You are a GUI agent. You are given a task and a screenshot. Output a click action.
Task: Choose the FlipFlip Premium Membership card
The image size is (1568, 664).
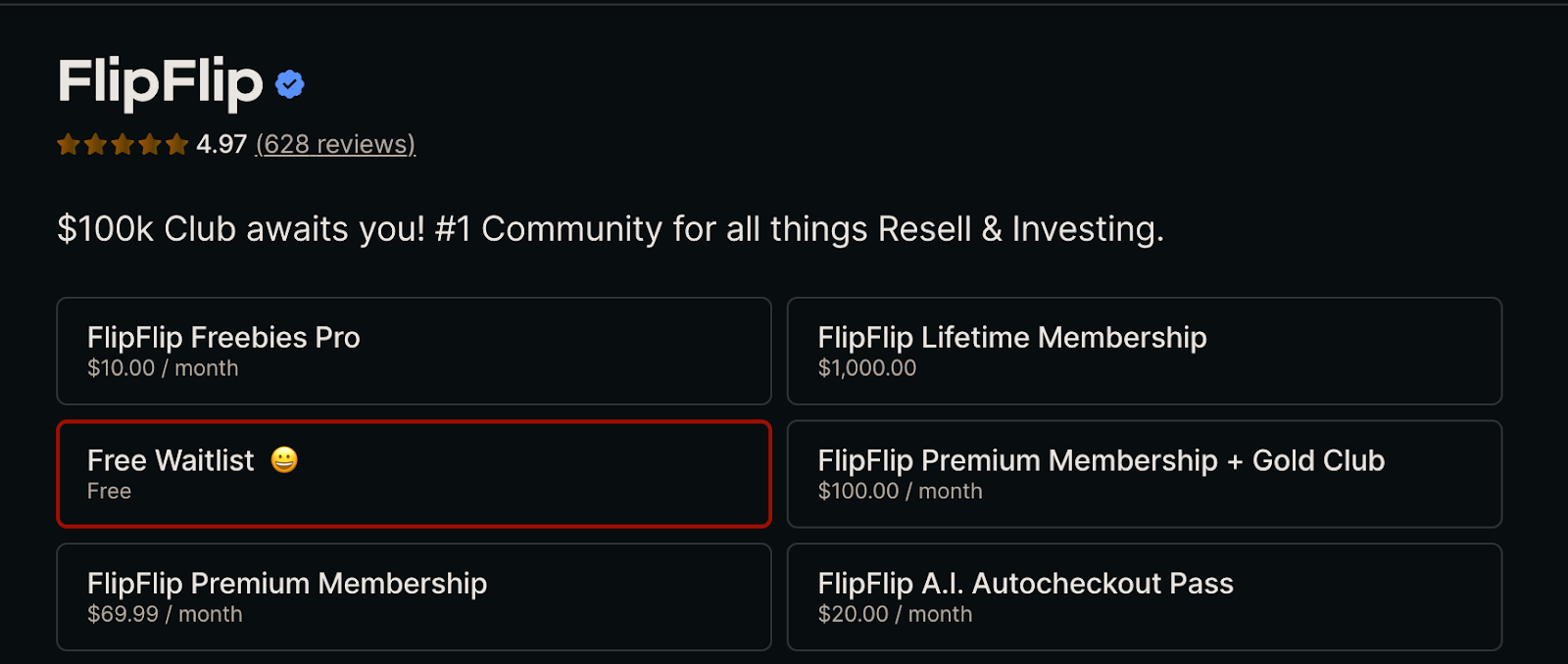tap(414, 596)
